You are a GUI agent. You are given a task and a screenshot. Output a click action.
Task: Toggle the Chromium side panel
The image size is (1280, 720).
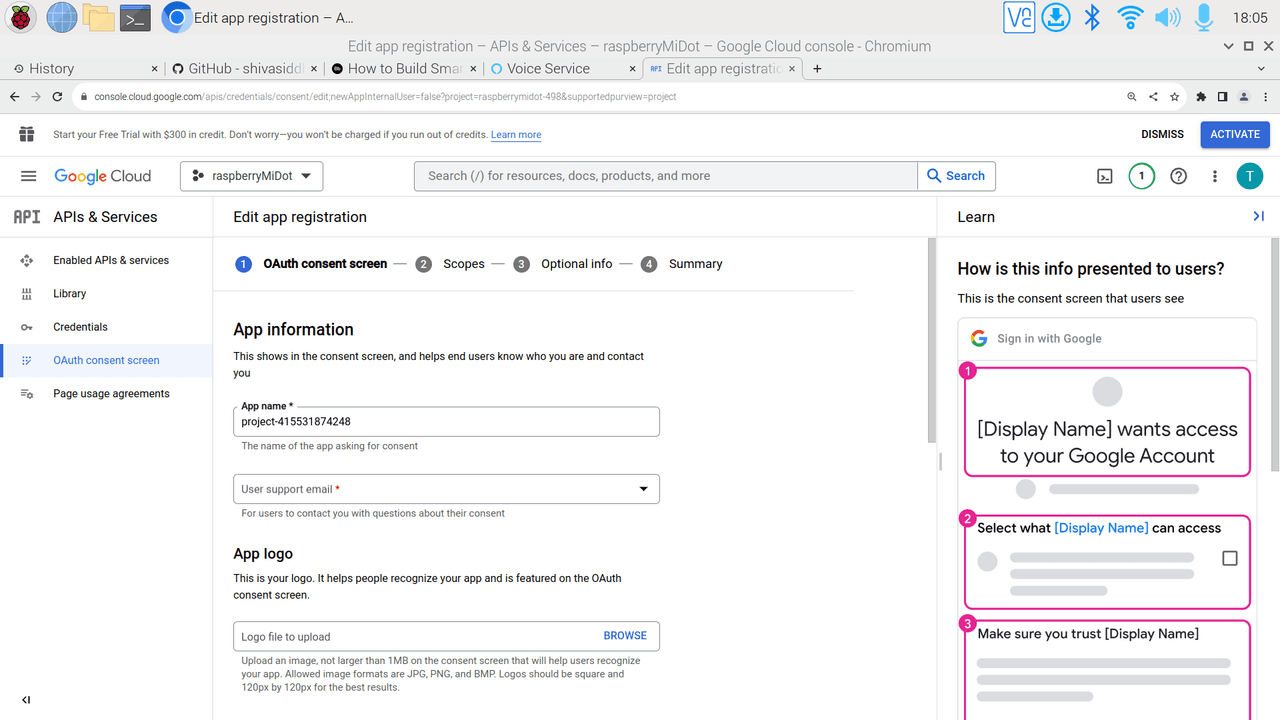1222,97
